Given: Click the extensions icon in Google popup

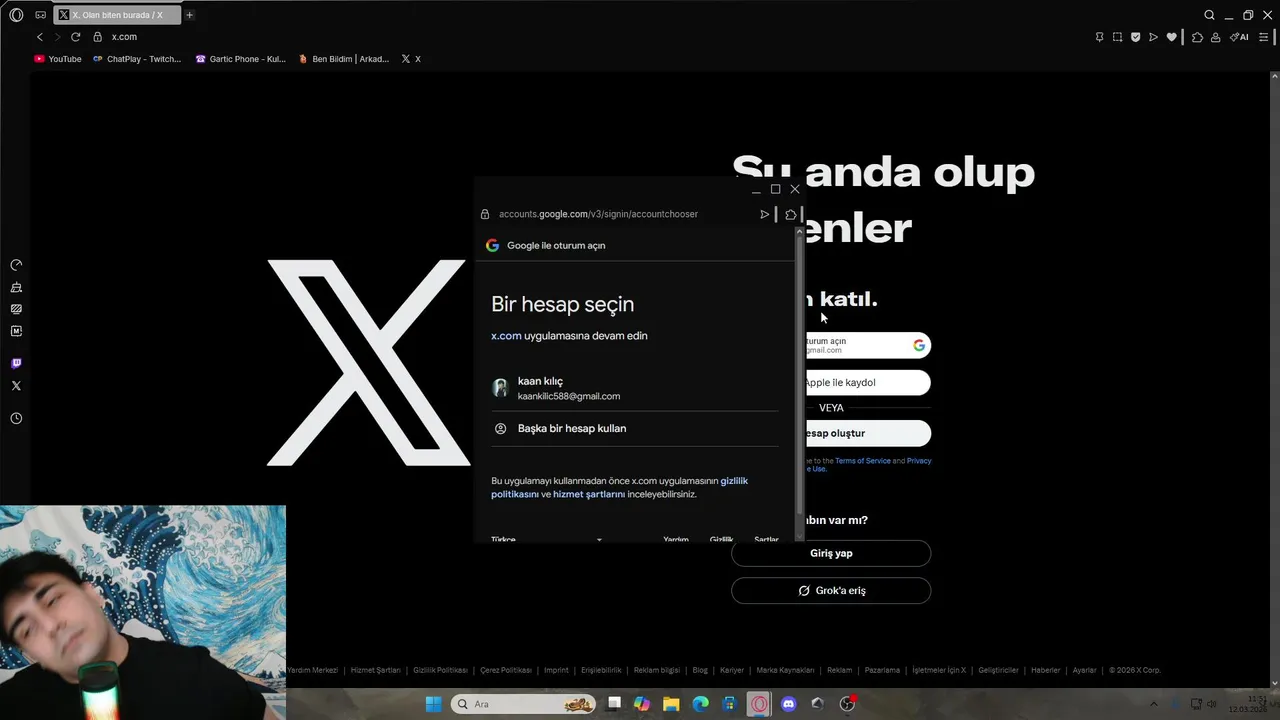Looking at the screenshot, I should click(791, 214).
